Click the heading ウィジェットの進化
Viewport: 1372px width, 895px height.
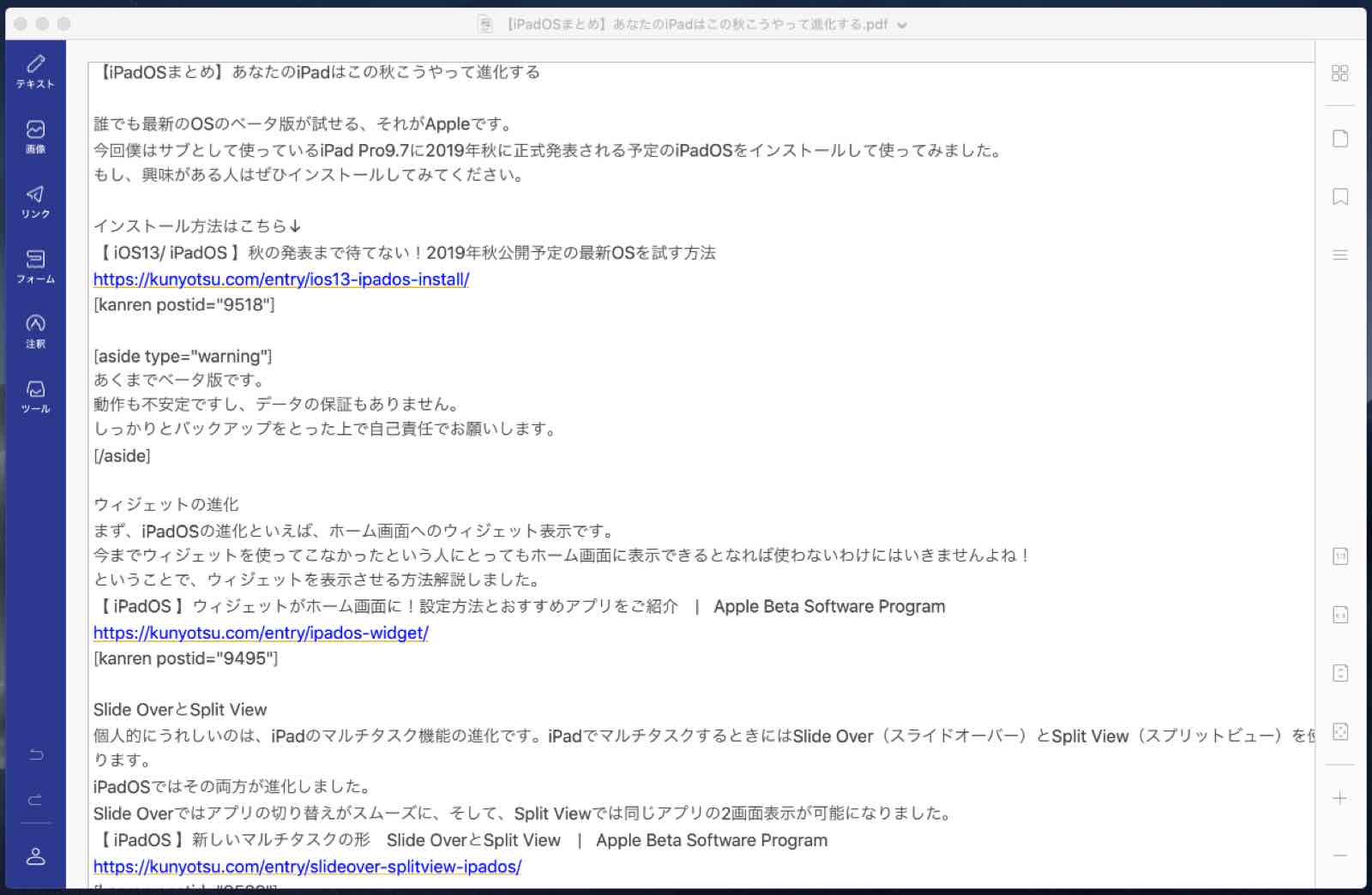pyautogui.click(x=166, y=504)
